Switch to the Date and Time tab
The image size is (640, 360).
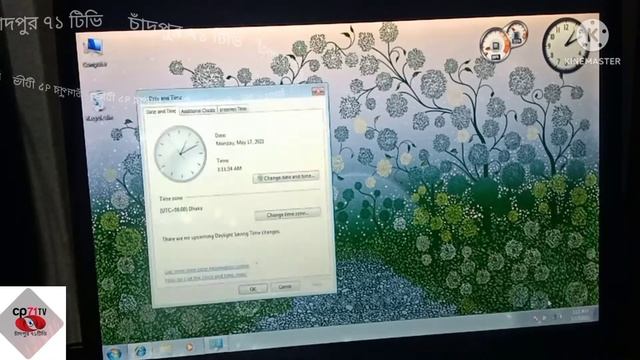pyautogui.click(x=161, y=111)
